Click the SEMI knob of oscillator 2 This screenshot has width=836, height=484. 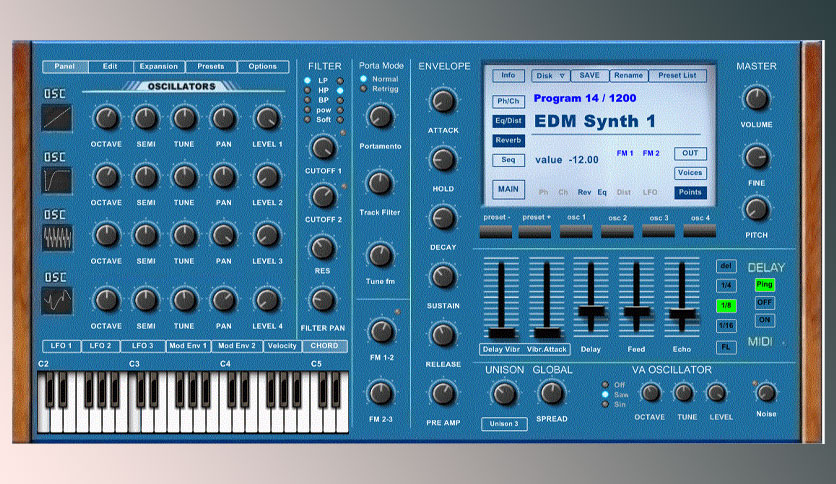146,176
